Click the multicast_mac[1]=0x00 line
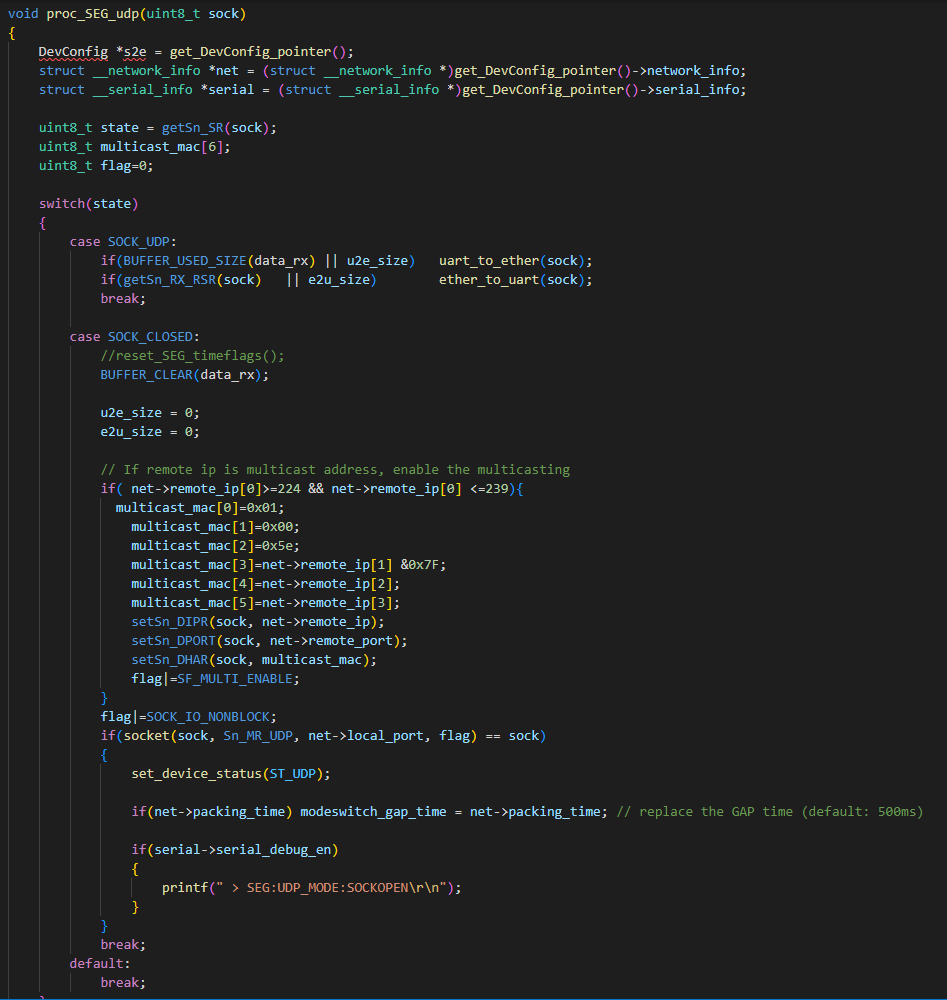Screen dimensions: 947x1000 coord(215,527)
